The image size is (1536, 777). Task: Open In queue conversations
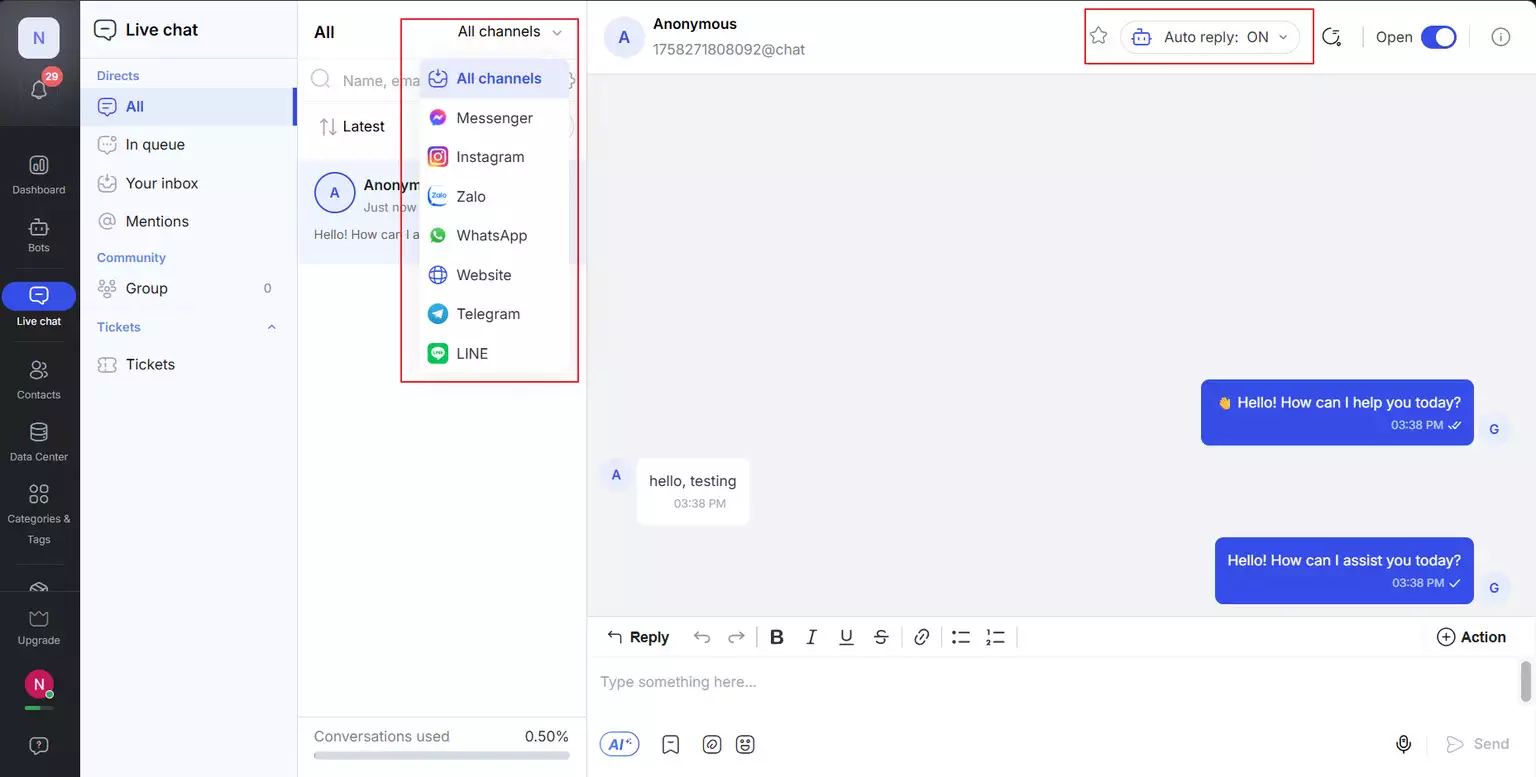point(155,145)
